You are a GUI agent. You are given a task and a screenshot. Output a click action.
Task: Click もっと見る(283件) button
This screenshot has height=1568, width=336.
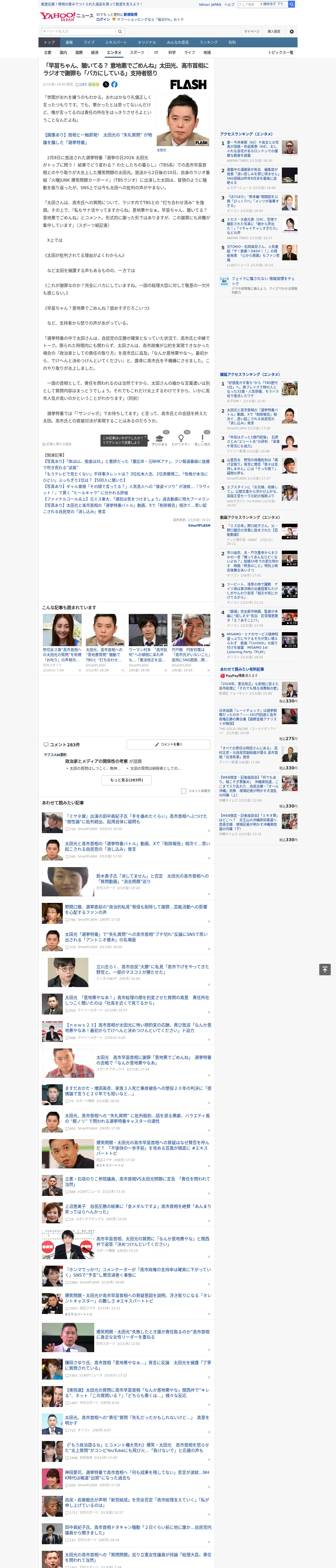pos(126,780)
